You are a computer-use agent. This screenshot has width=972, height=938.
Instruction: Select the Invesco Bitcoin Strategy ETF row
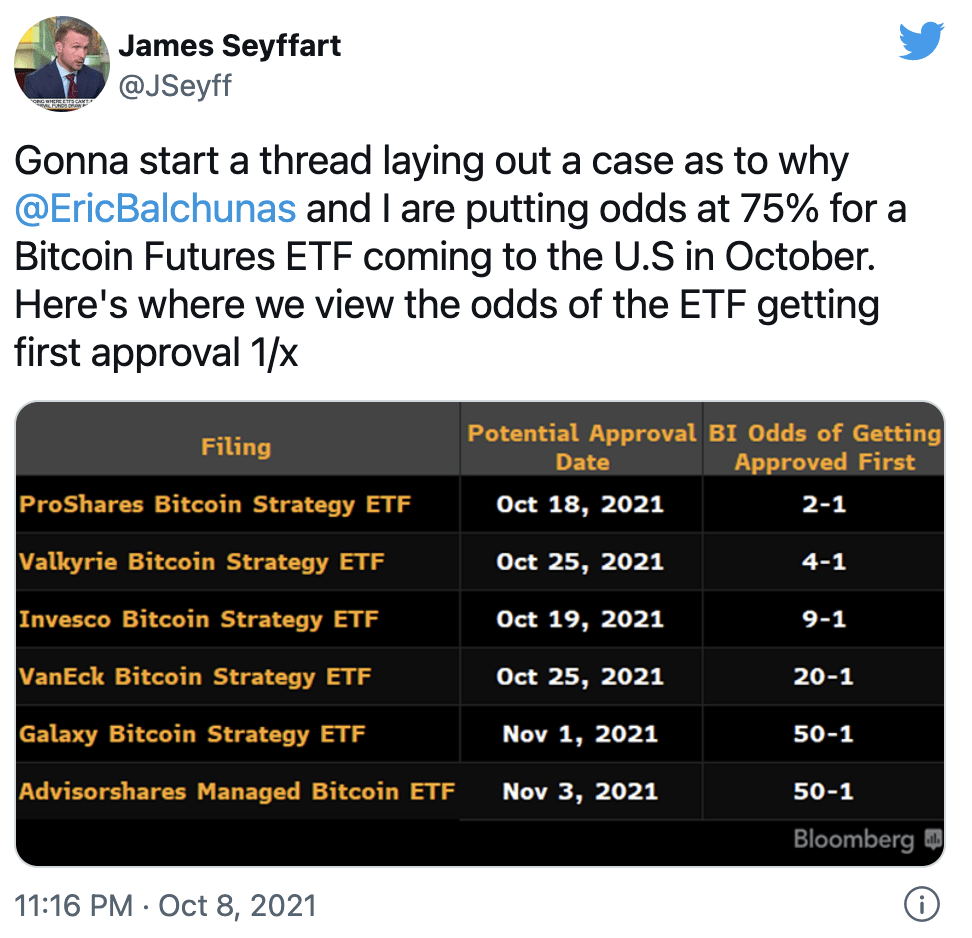(x=480, y=619)
